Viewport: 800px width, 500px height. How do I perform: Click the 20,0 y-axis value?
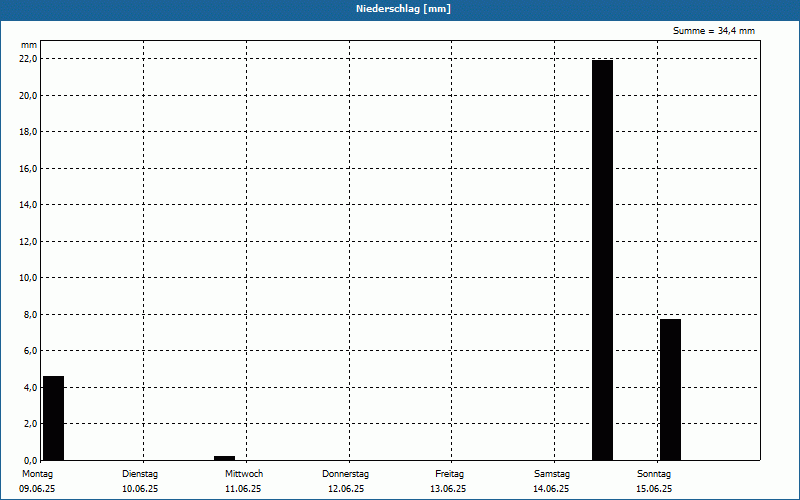[x=29, y=95]
